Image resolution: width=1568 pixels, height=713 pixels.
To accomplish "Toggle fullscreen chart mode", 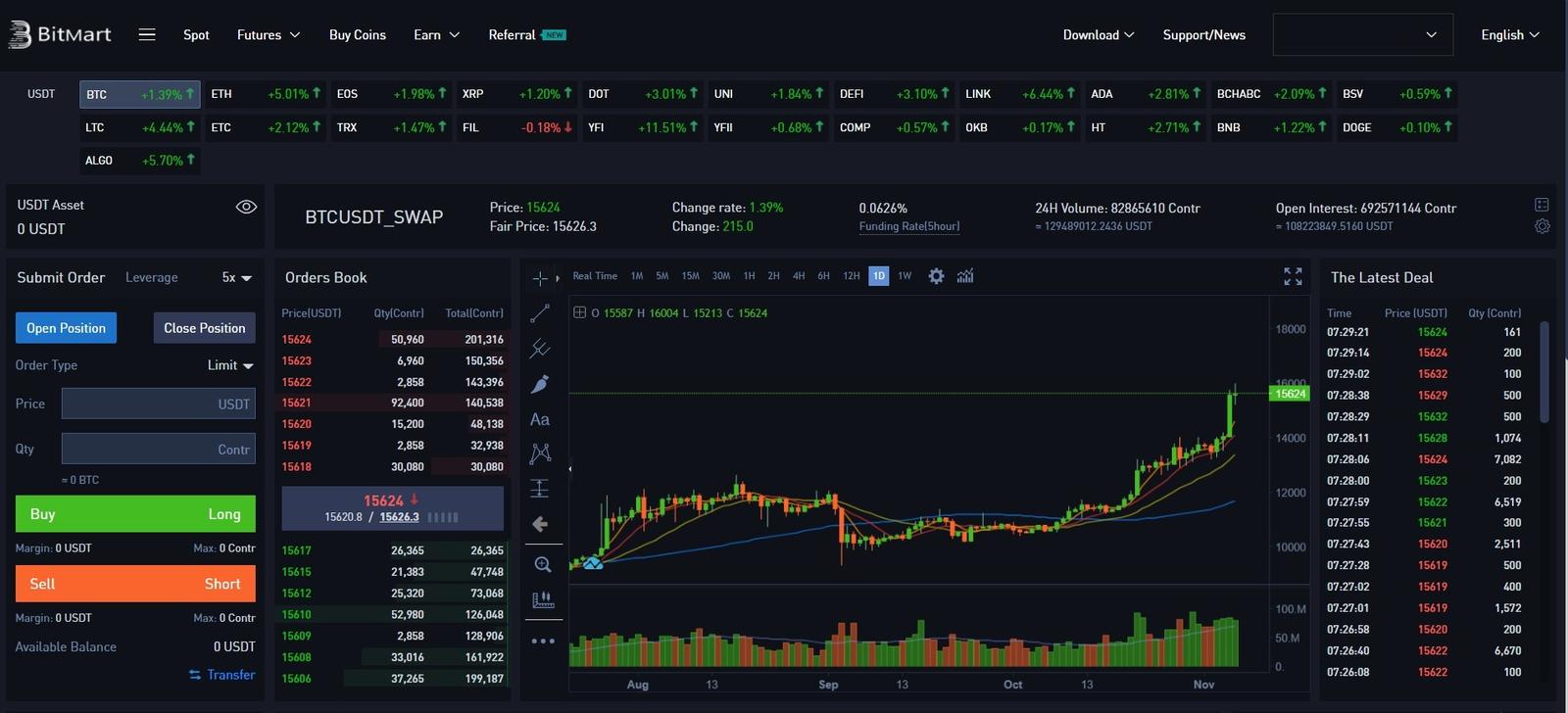I will (x=1293, y=277).
